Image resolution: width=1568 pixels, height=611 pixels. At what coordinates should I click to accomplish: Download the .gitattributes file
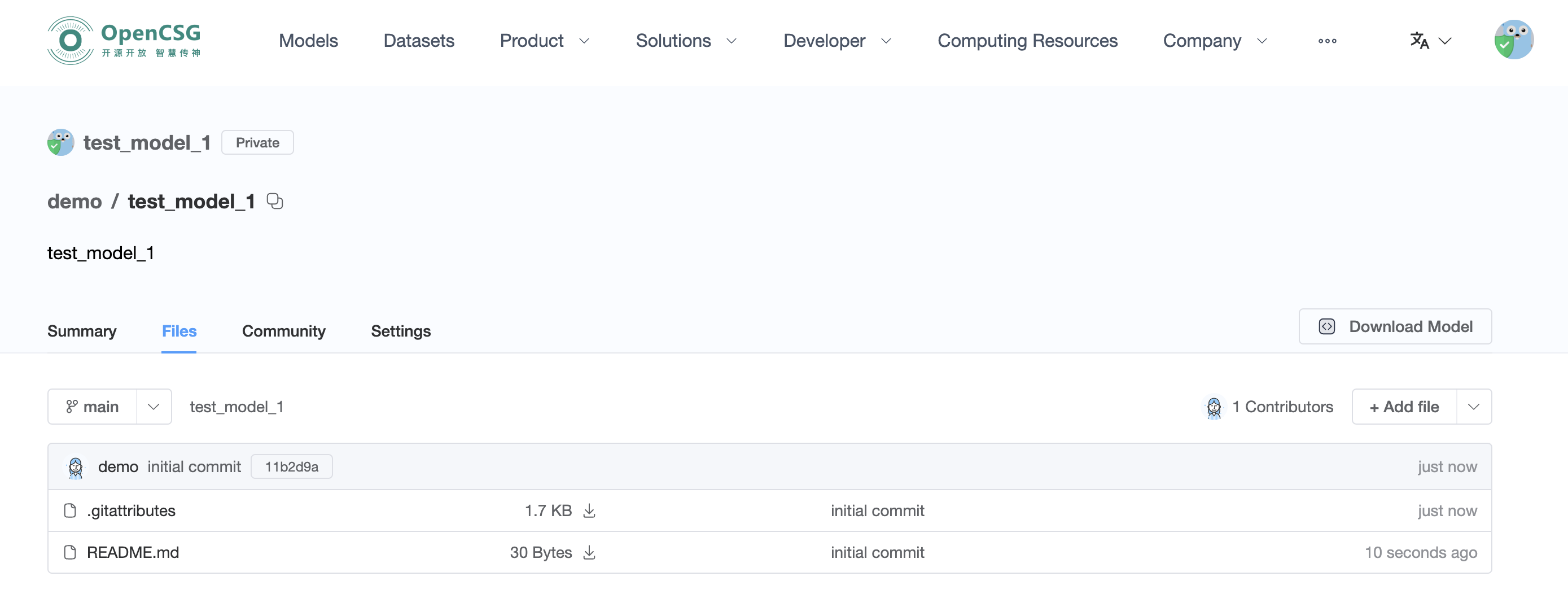(x=589, y=510)
